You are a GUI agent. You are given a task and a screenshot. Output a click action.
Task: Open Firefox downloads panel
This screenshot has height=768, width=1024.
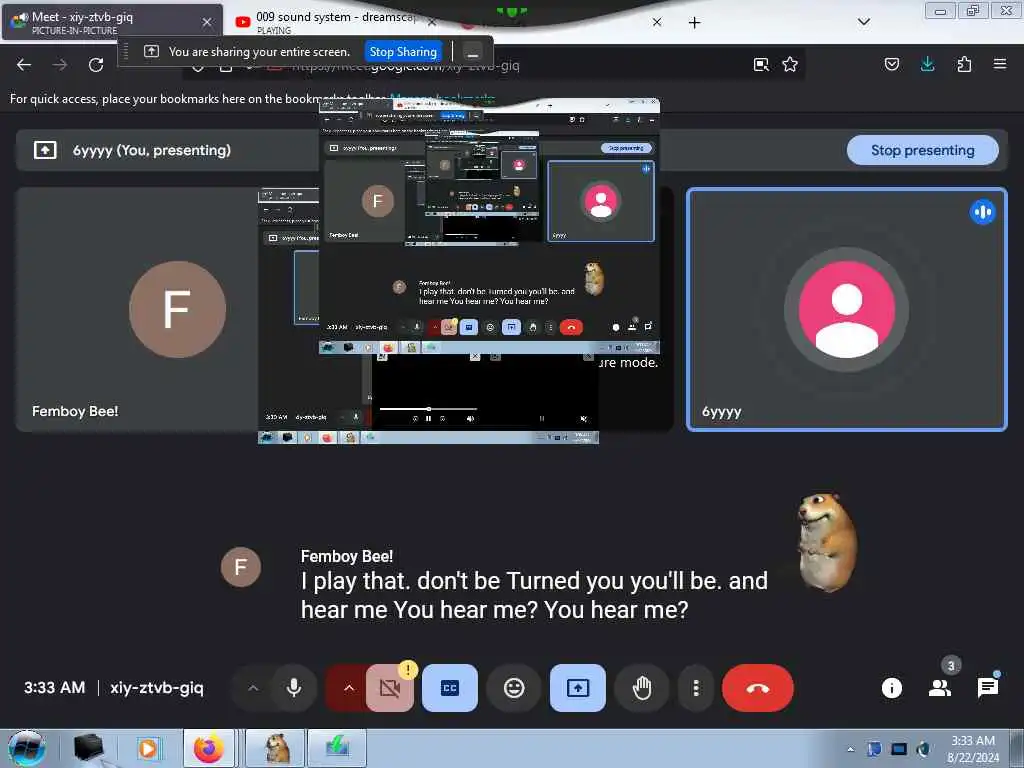[x=927, y=64]
